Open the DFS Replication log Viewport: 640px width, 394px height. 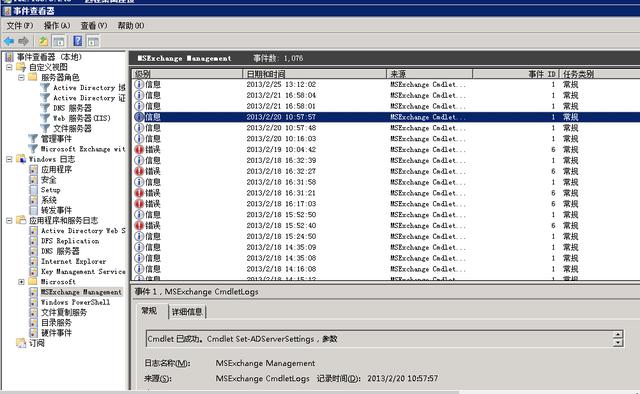tap(70, 241)
